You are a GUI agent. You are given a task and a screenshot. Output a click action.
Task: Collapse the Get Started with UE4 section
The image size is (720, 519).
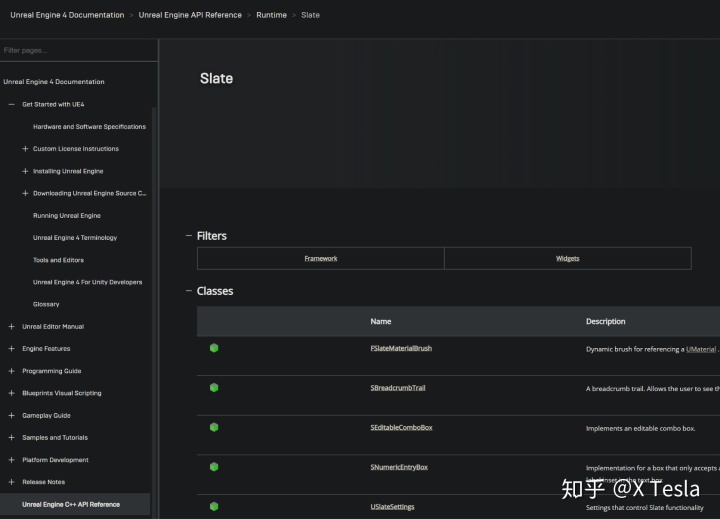[11, 105]
